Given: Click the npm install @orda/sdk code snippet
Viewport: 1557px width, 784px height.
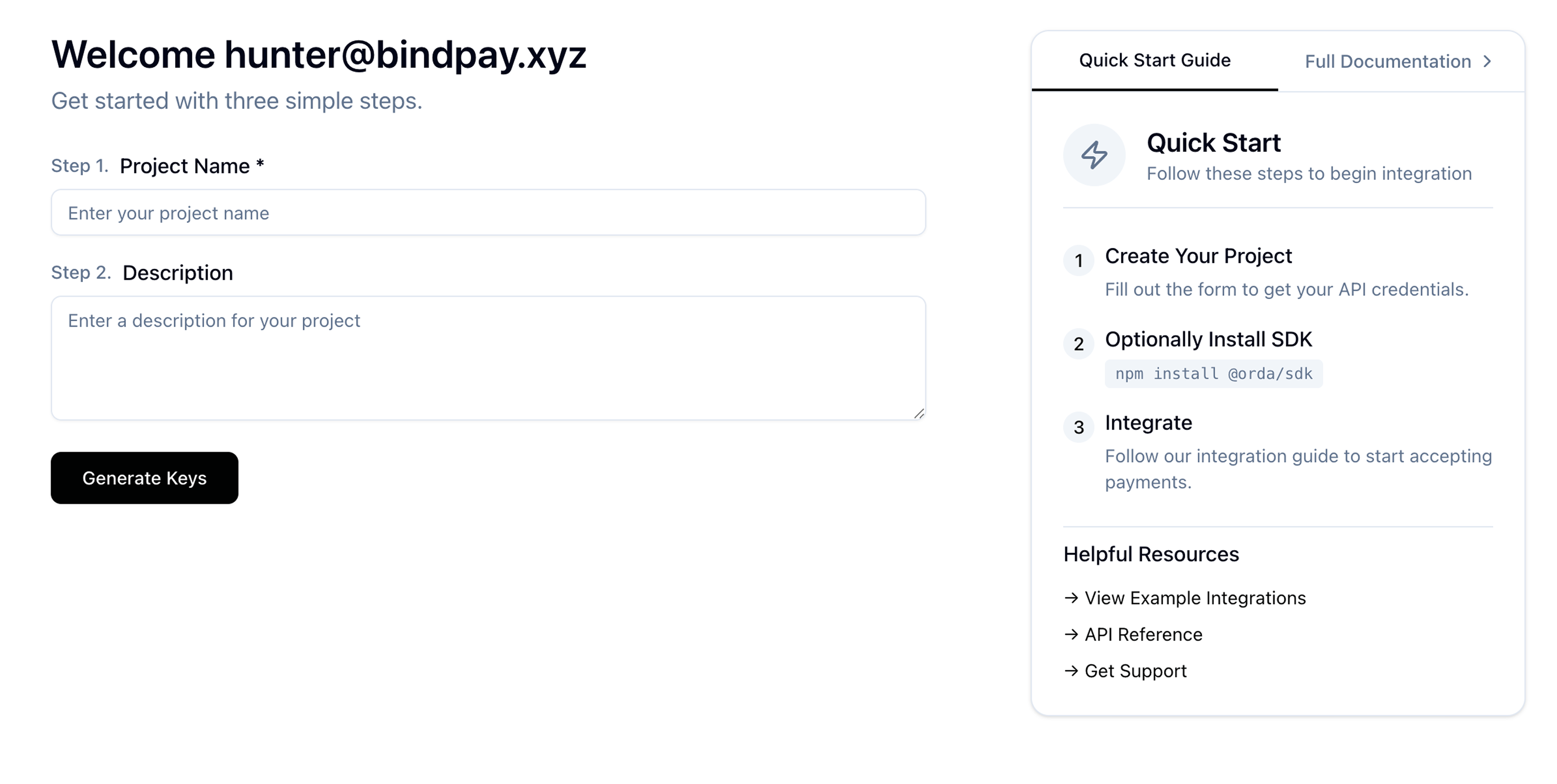Looking at the screenshot, I should coord(1214,373).
